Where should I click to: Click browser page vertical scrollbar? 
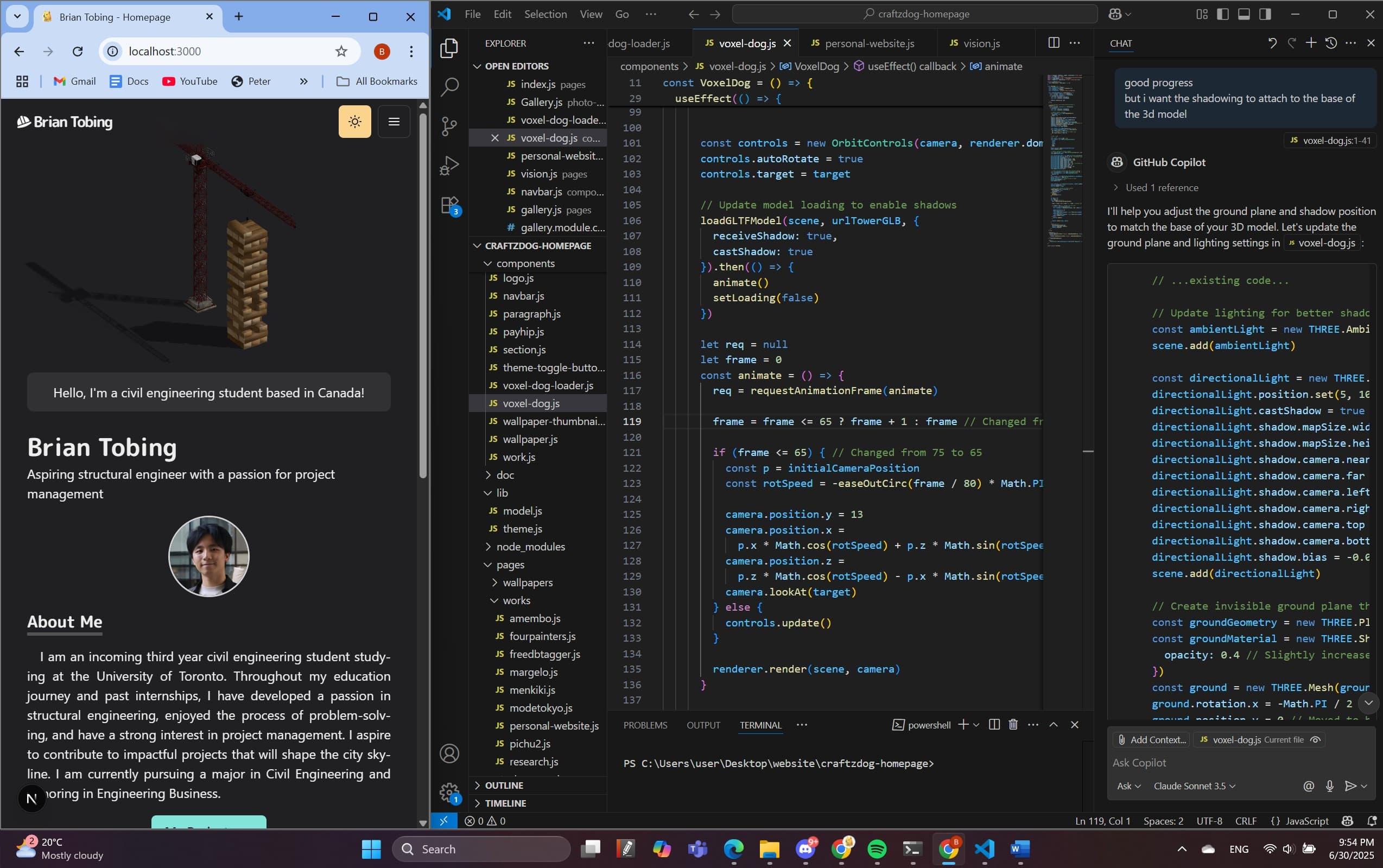tap(423, 296)
